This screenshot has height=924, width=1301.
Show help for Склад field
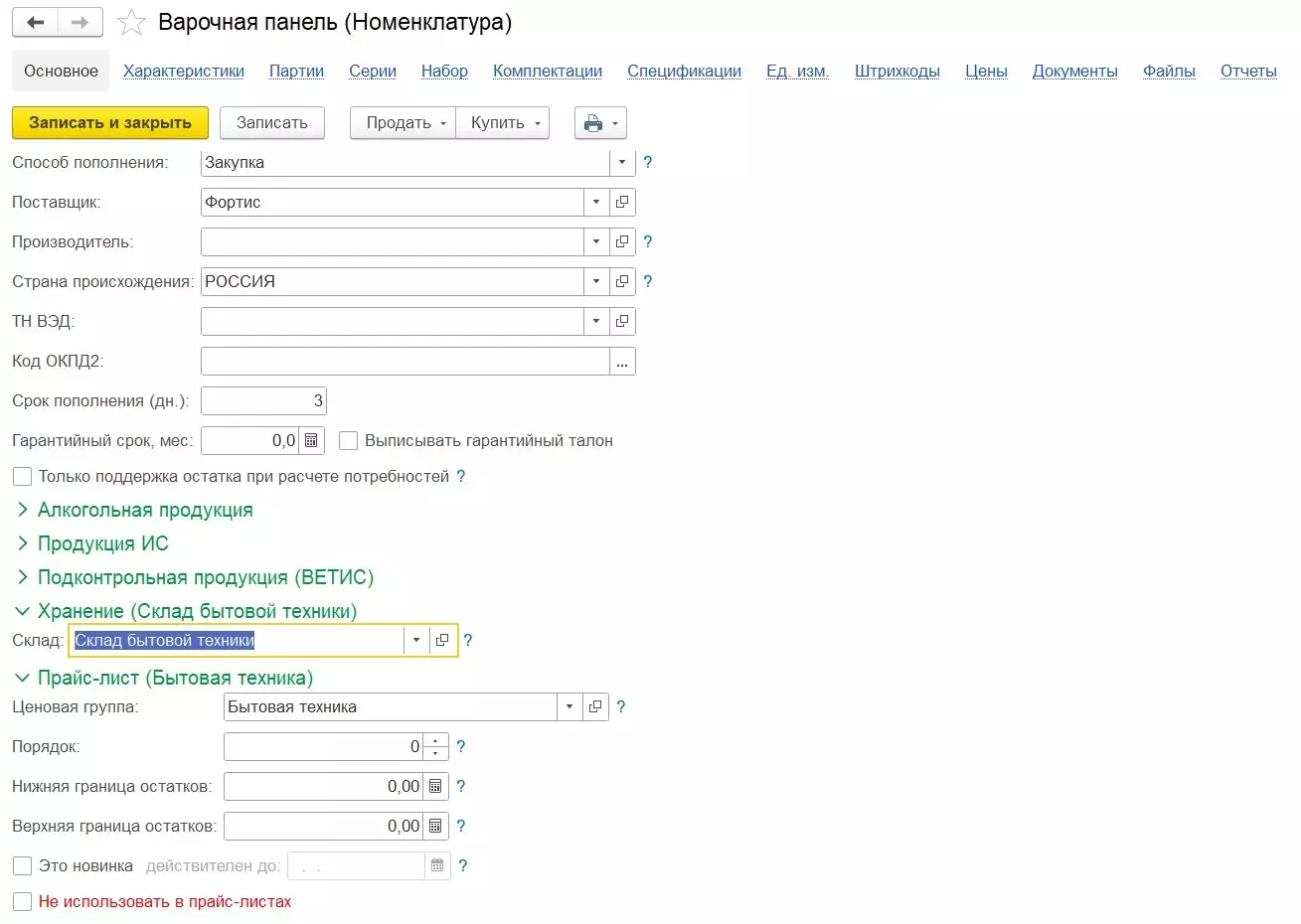click(x=468, y=641)
